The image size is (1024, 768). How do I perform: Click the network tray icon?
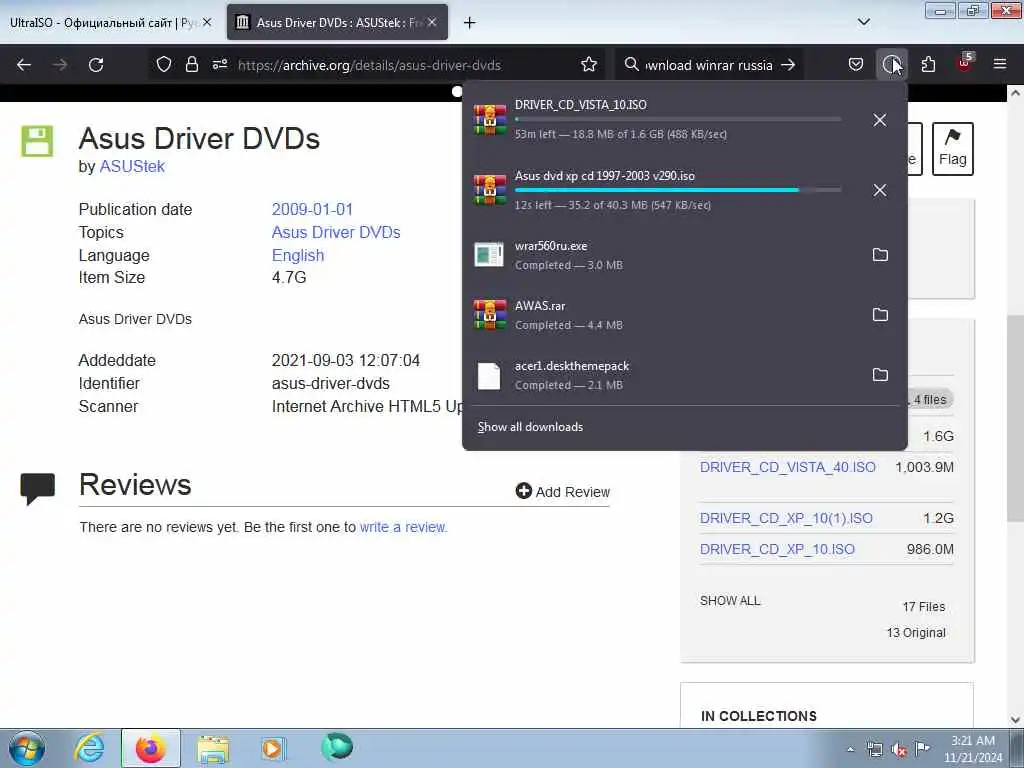tap(874, 750)
